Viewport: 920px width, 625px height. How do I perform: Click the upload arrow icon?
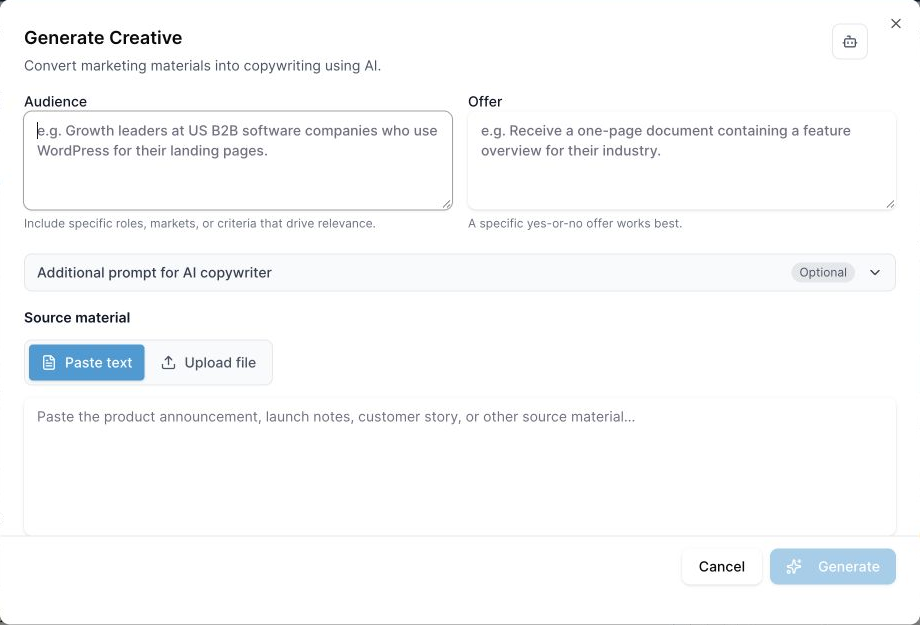click(x=168, y=363)
